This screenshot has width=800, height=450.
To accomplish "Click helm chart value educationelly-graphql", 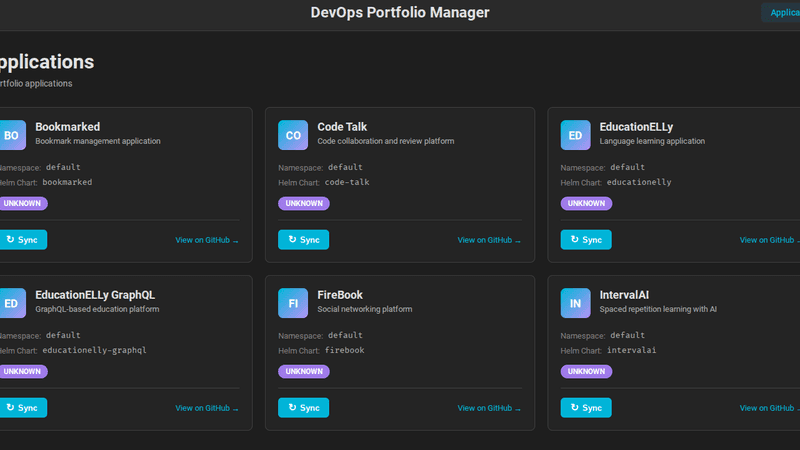I will (94, 350).
